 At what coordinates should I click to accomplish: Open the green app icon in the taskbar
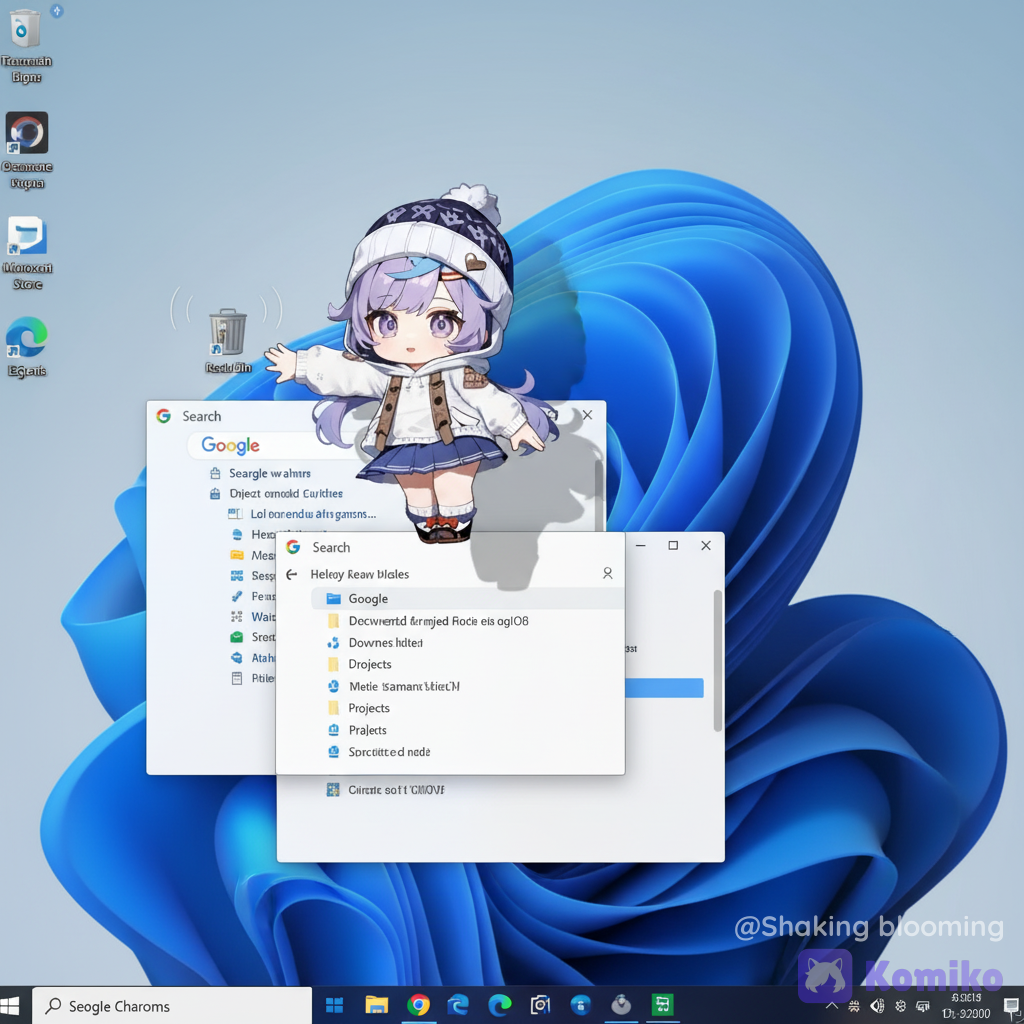pyautogui.click(x=662, y=1004)
